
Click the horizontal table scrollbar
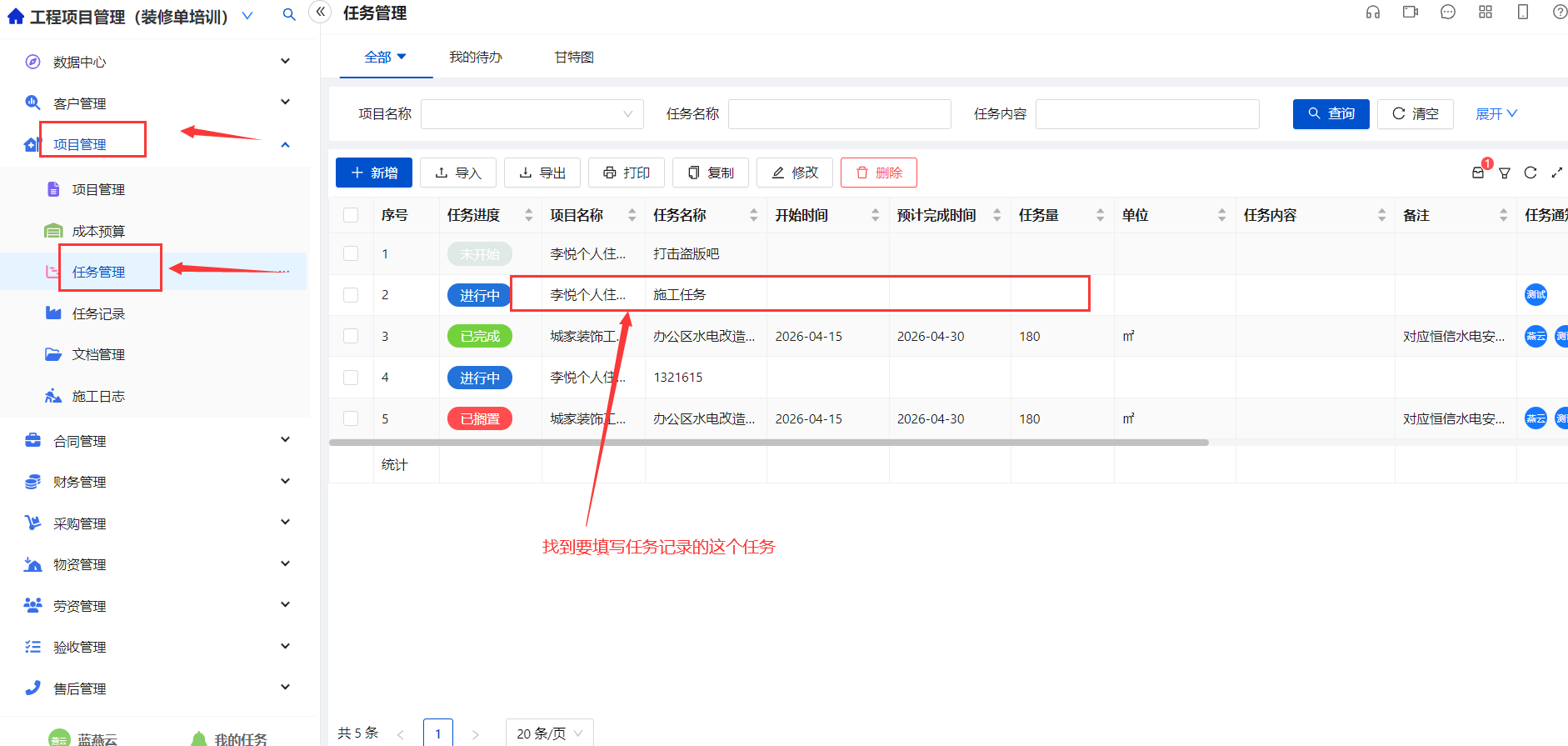point(769,443)
